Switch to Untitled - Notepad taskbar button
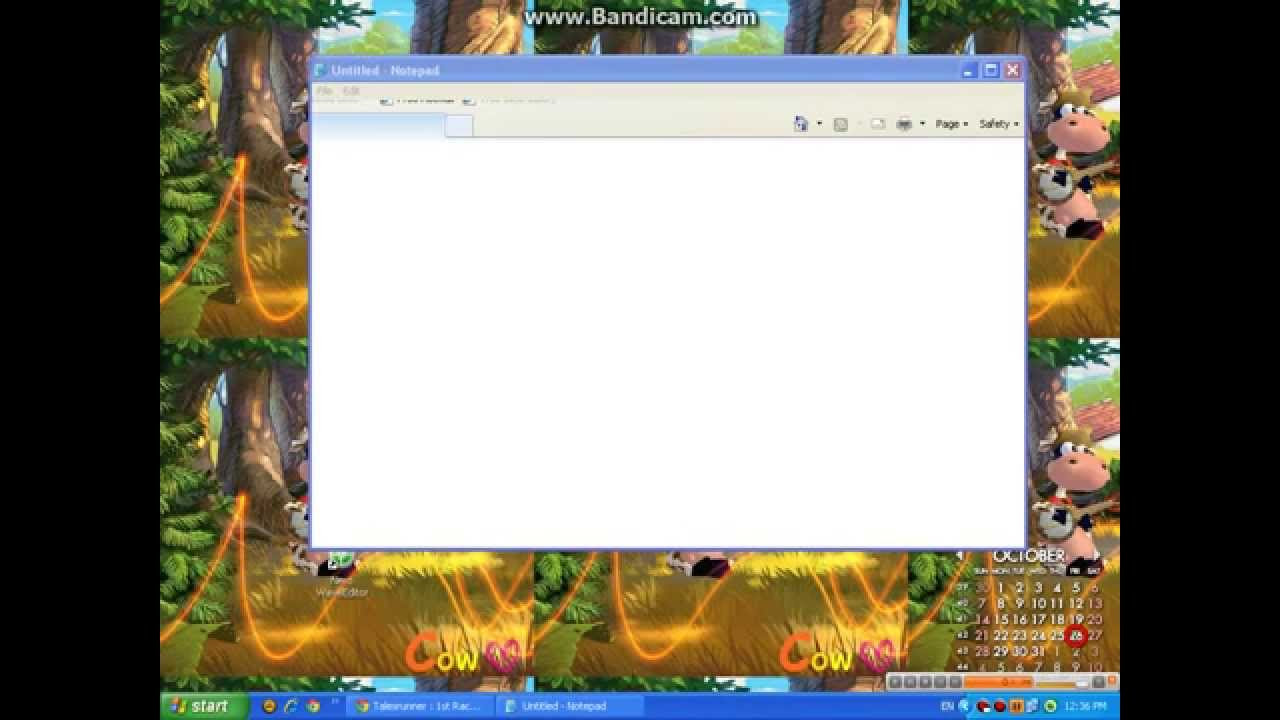 tap(568, 706)
